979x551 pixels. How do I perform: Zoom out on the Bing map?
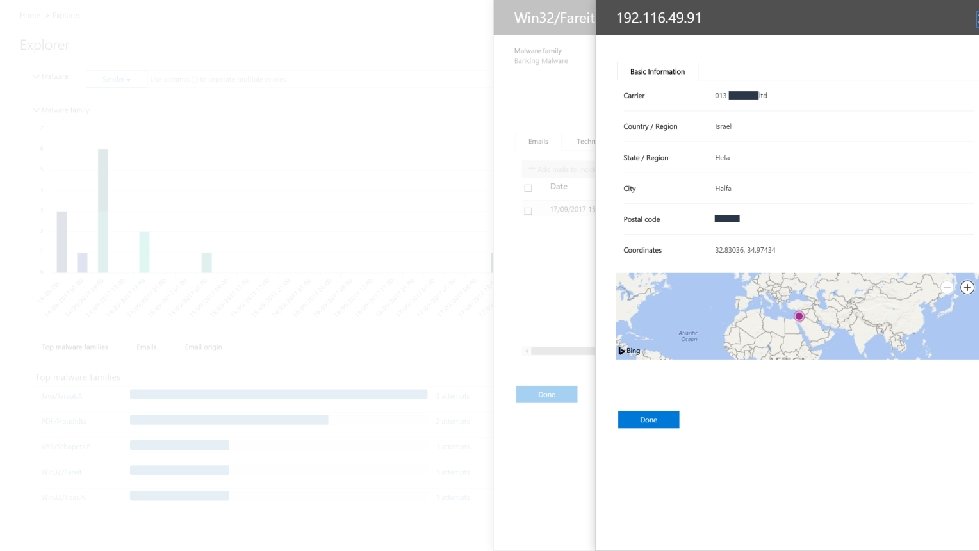pos(947,288)
